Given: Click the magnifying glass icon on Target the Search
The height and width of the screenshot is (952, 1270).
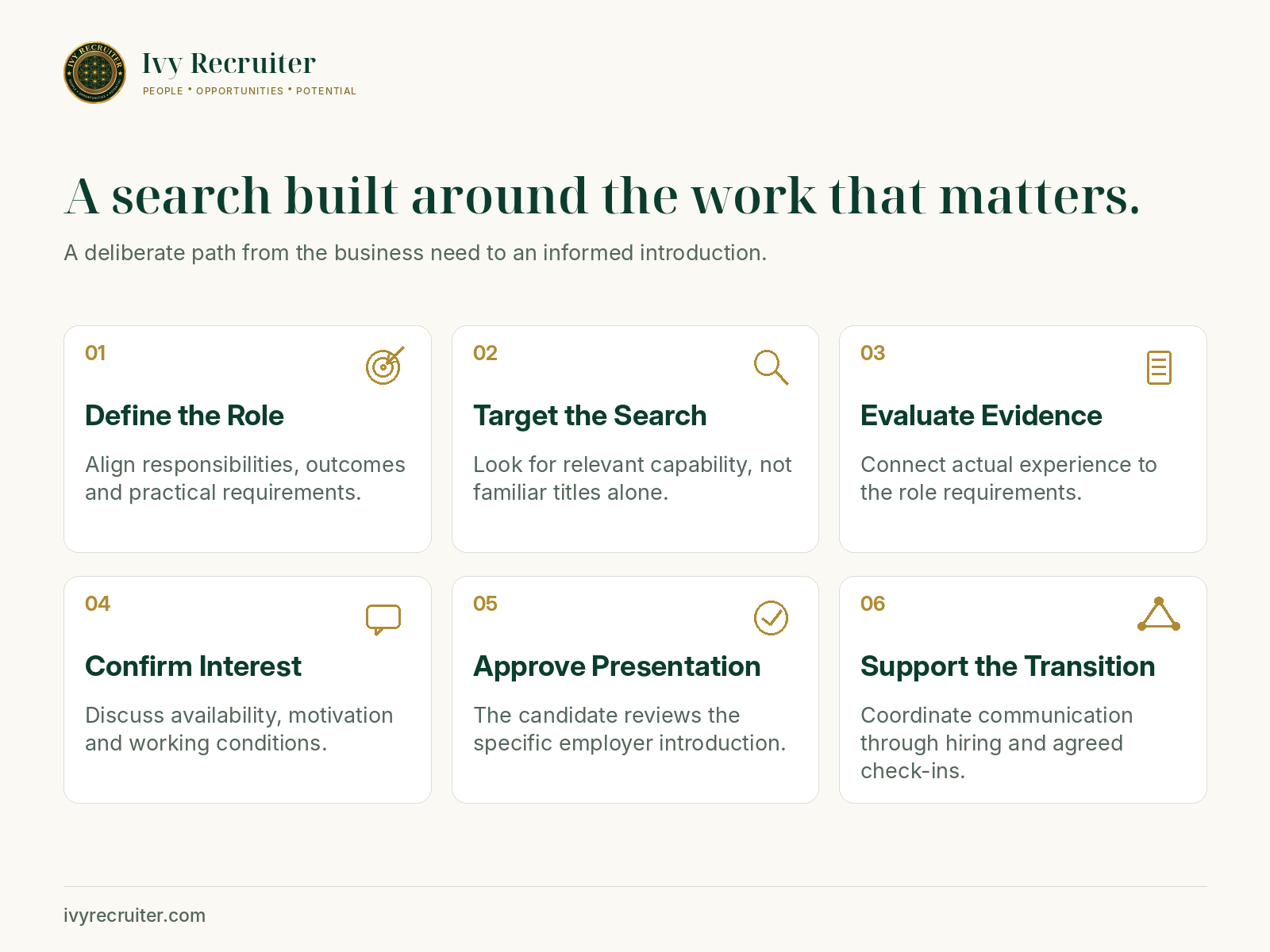Looking at the screenshot, I should 771,367.
